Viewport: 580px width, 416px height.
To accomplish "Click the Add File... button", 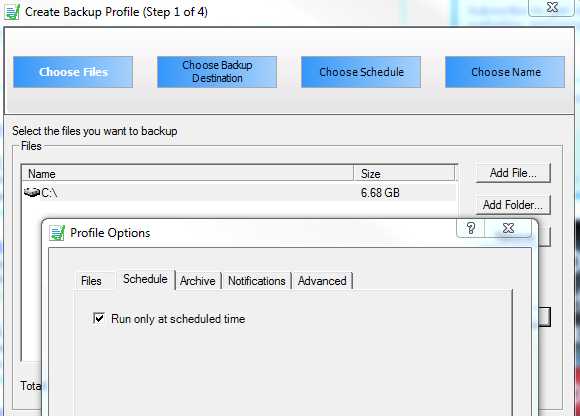I will coord(513,173).
